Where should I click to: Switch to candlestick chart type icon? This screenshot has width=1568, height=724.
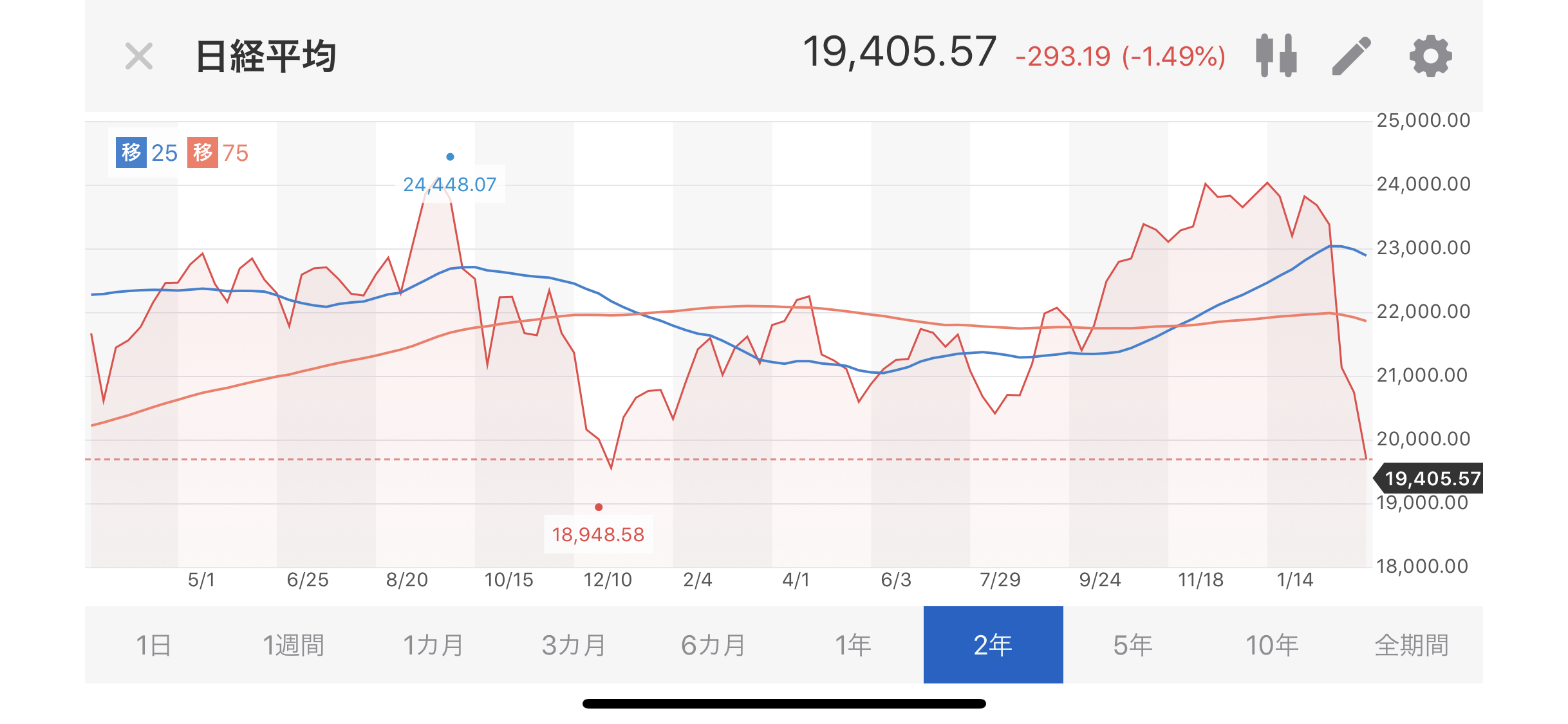coord(1276,56)
